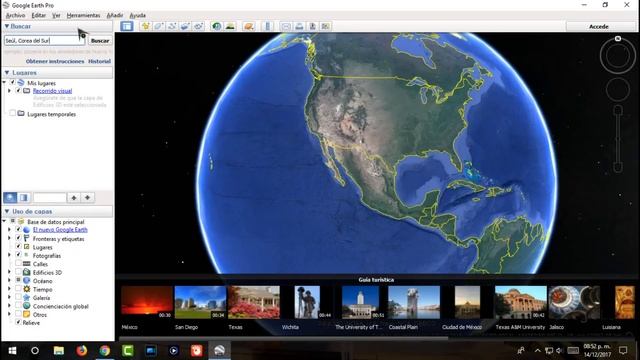640x360 pixels.
Task: Click the Email toolbar icon
Action: coord(286,26)
